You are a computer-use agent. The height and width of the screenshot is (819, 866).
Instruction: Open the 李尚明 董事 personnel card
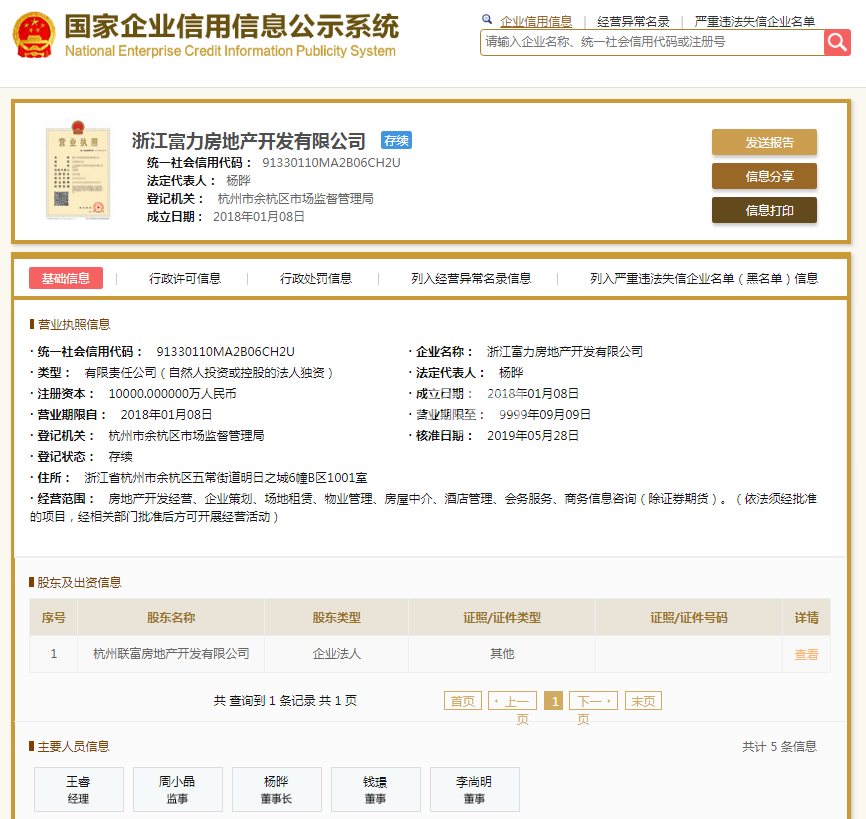click(474, 789)
